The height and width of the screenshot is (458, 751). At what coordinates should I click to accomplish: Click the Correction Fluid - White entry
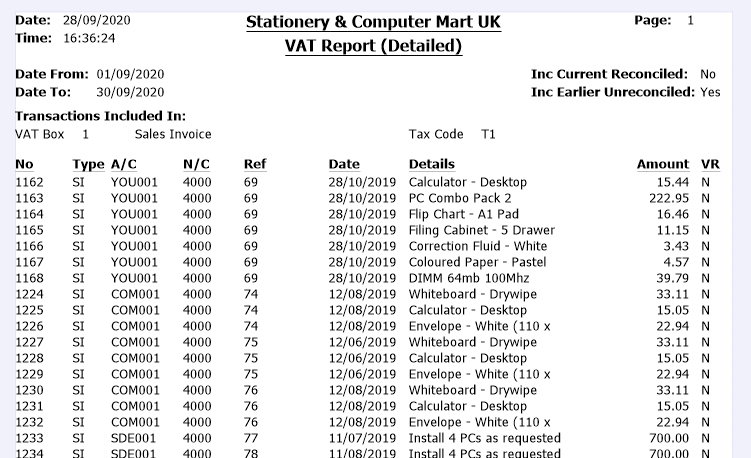(478, 246)
